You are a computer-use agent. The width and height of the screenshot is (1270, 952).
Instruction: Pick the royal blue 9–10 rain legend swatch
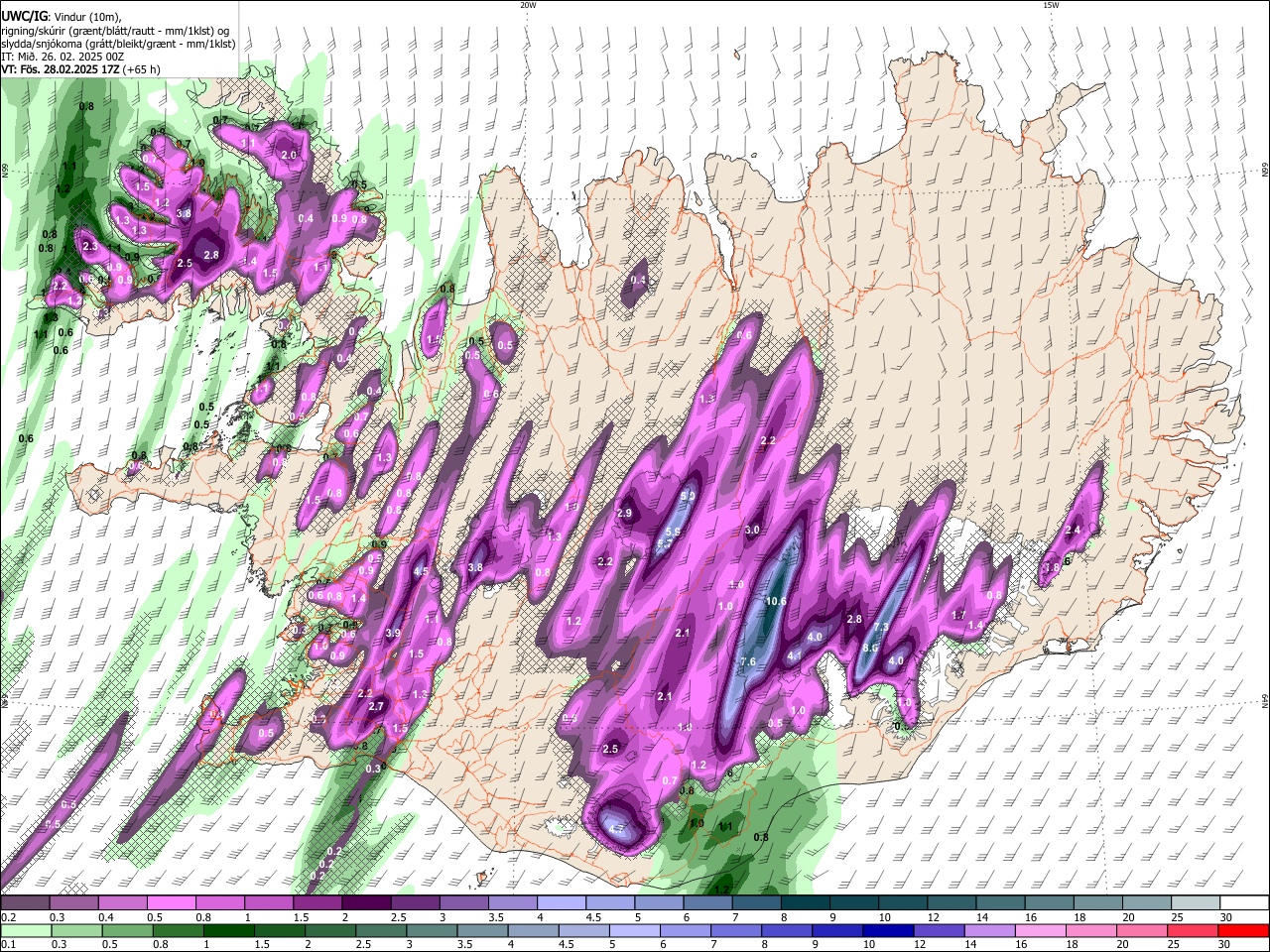click(x=837, y=930)
